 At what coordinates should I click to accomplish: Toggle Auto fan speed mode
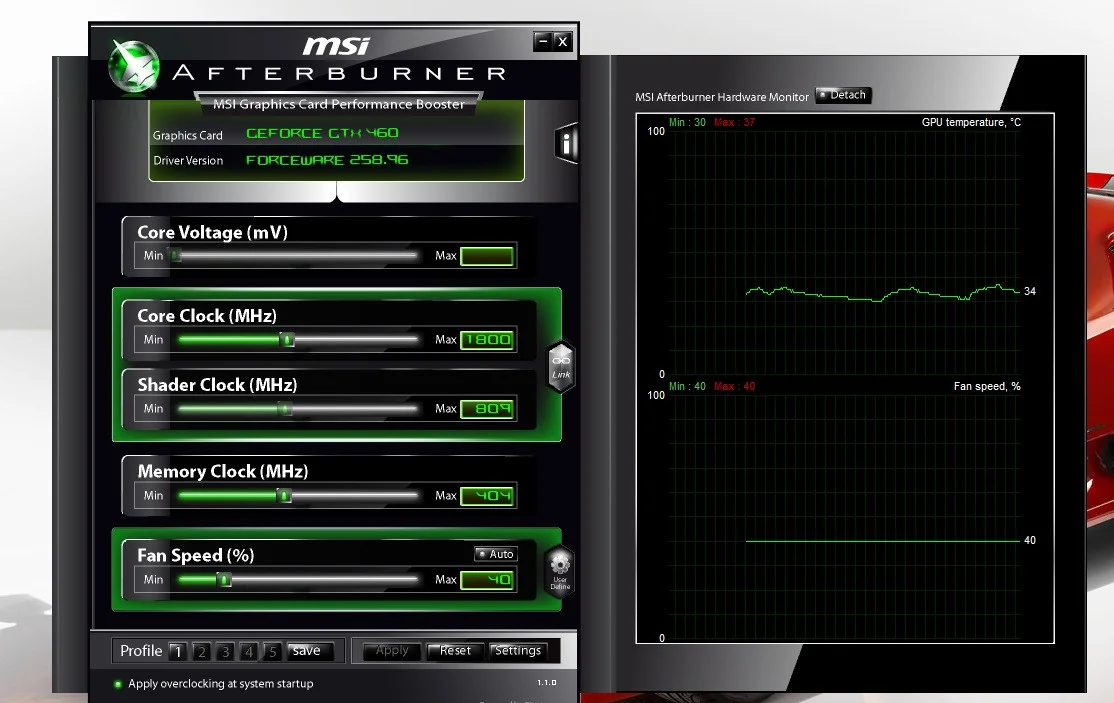[x=496, y=554]
